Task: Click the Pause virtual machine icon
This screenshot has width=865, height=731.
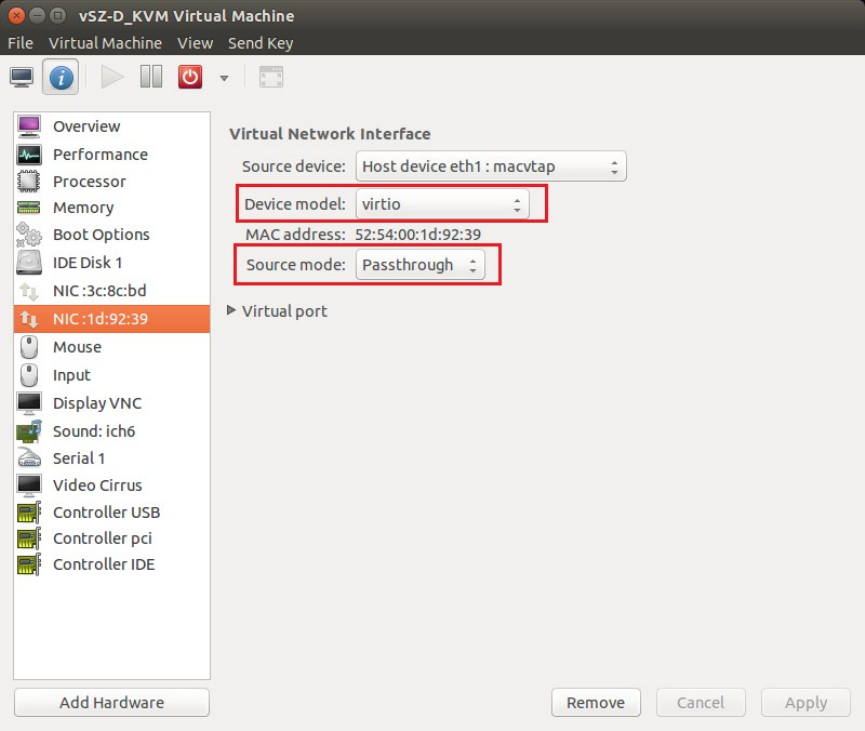Action: pos(151,77)
